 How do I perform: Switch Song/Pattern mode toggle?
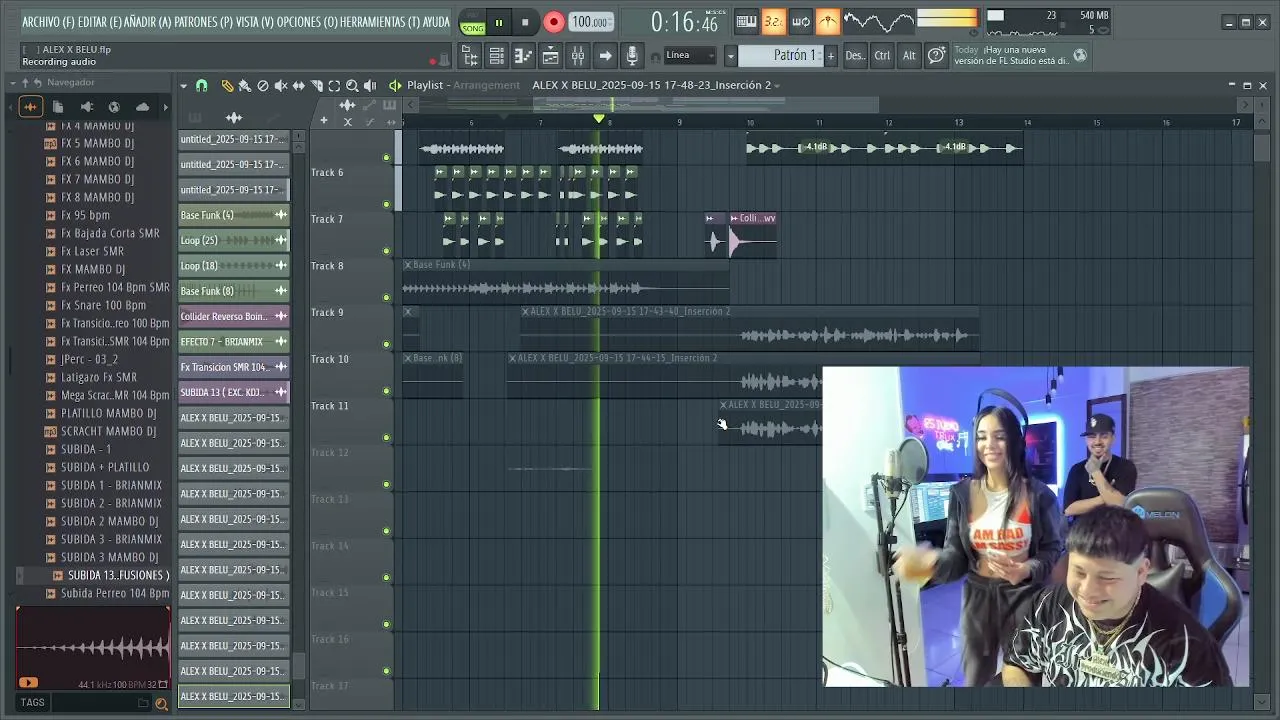473,21
